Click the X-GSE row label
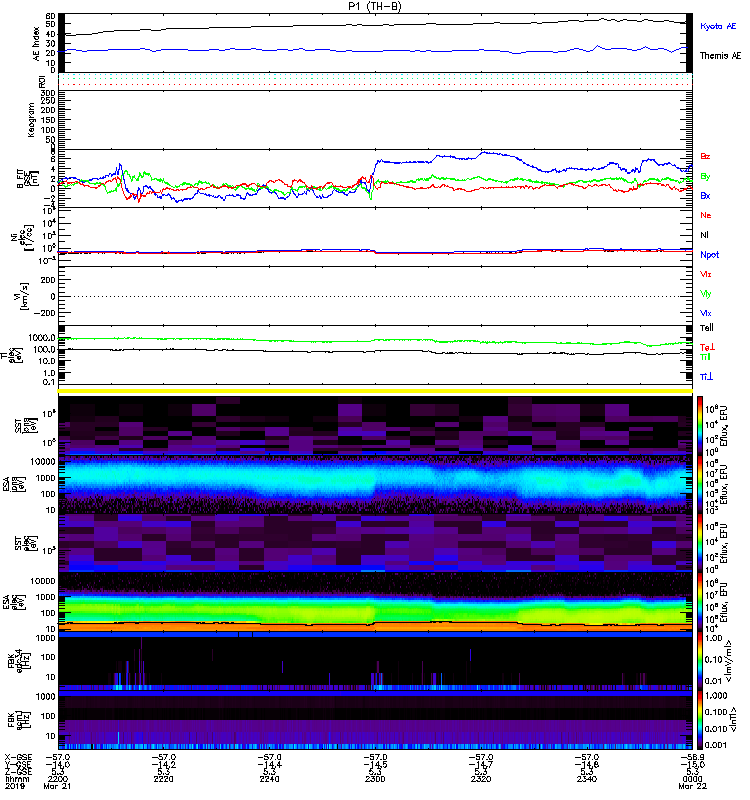Image resolution: width=750 pixels, height=800 pixels. point(18,758)
